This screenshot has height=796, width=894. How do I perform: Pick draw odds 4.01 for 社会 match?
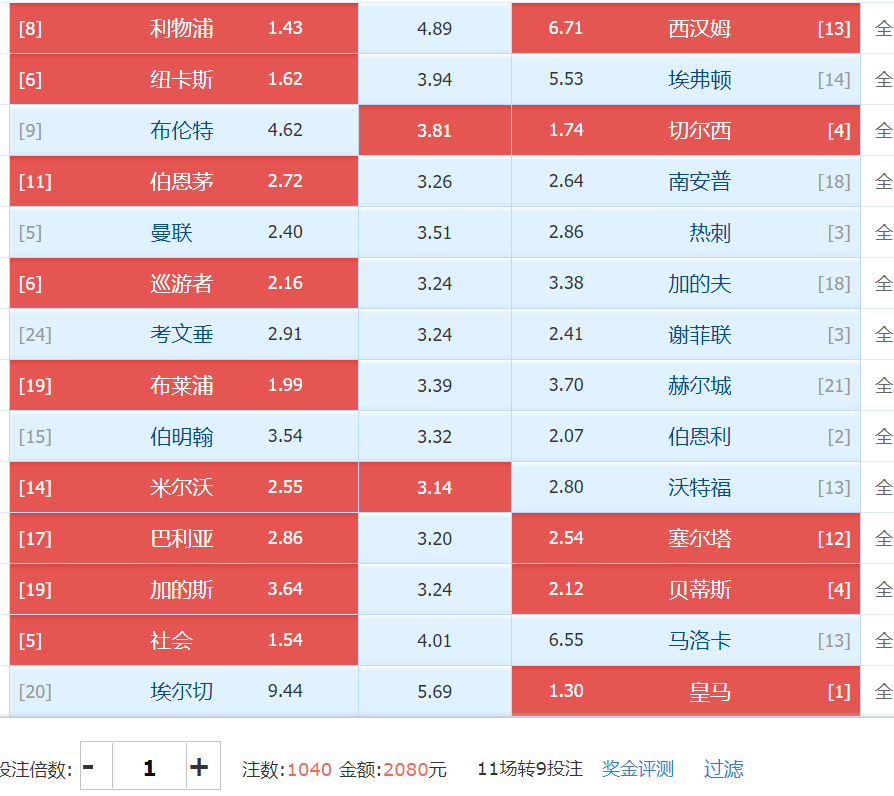[x=434, y=640]
